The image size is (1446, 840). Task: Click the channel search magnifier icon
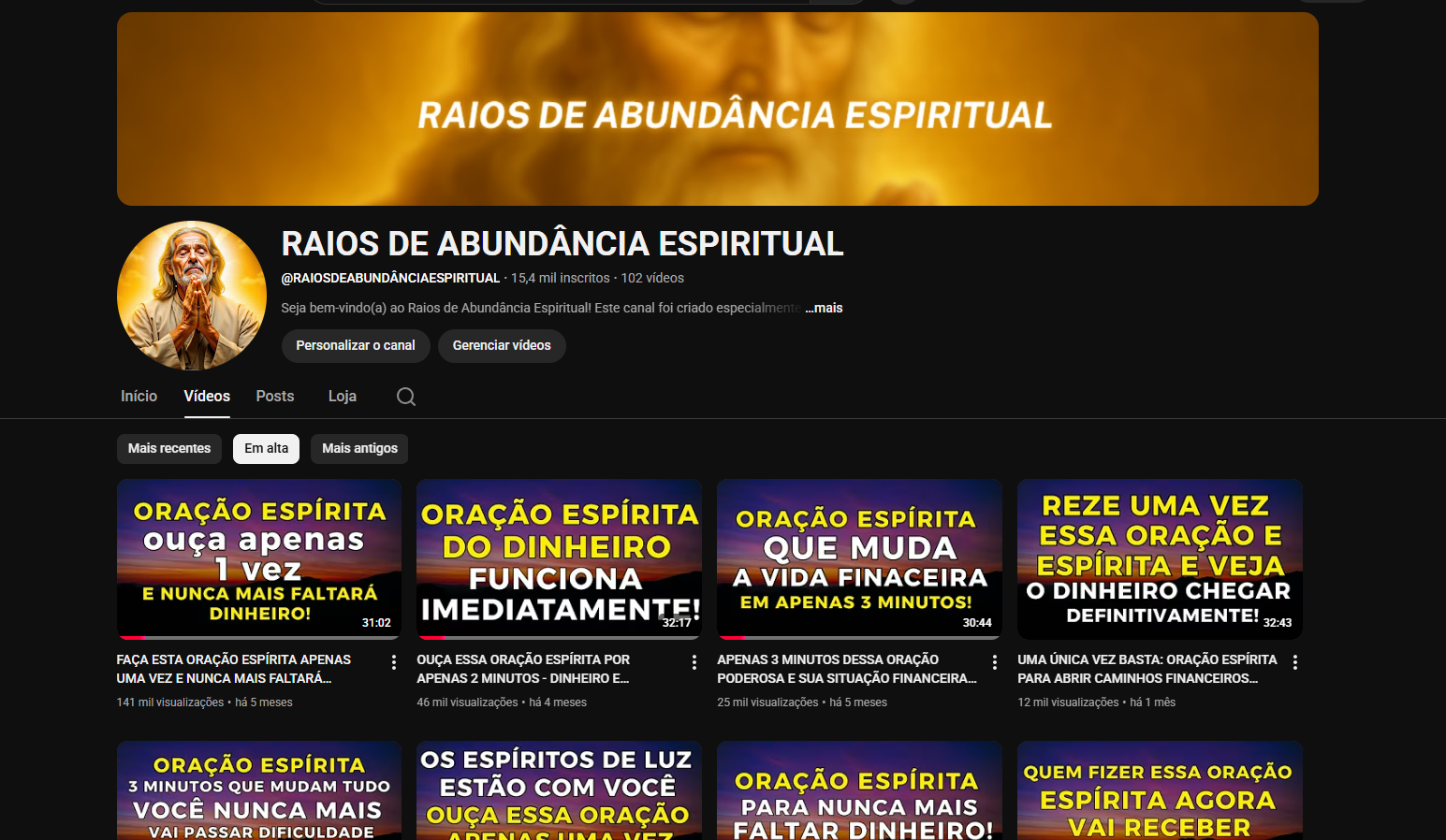pos(405,397)
